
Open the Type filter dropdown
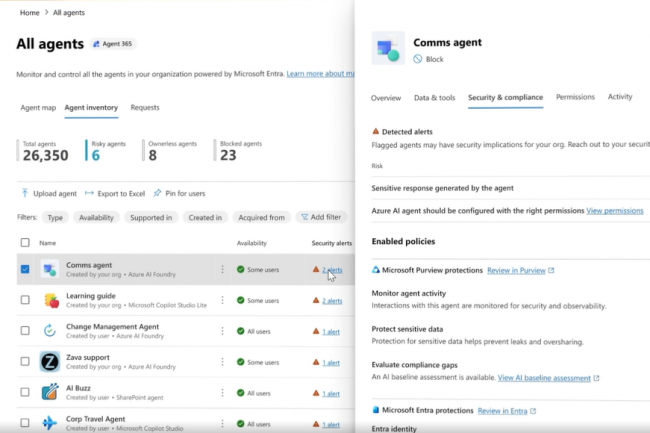[54, 217]
